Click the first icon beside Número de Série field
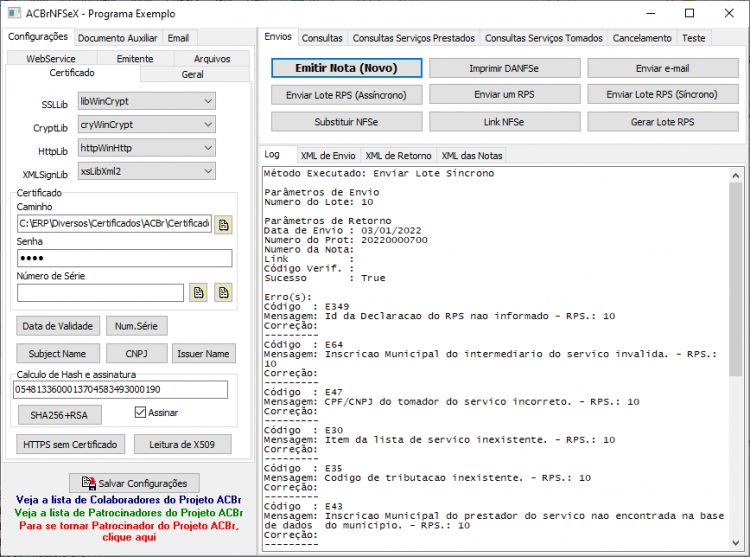Screen dimensions: 750x557 click(199, 293)
